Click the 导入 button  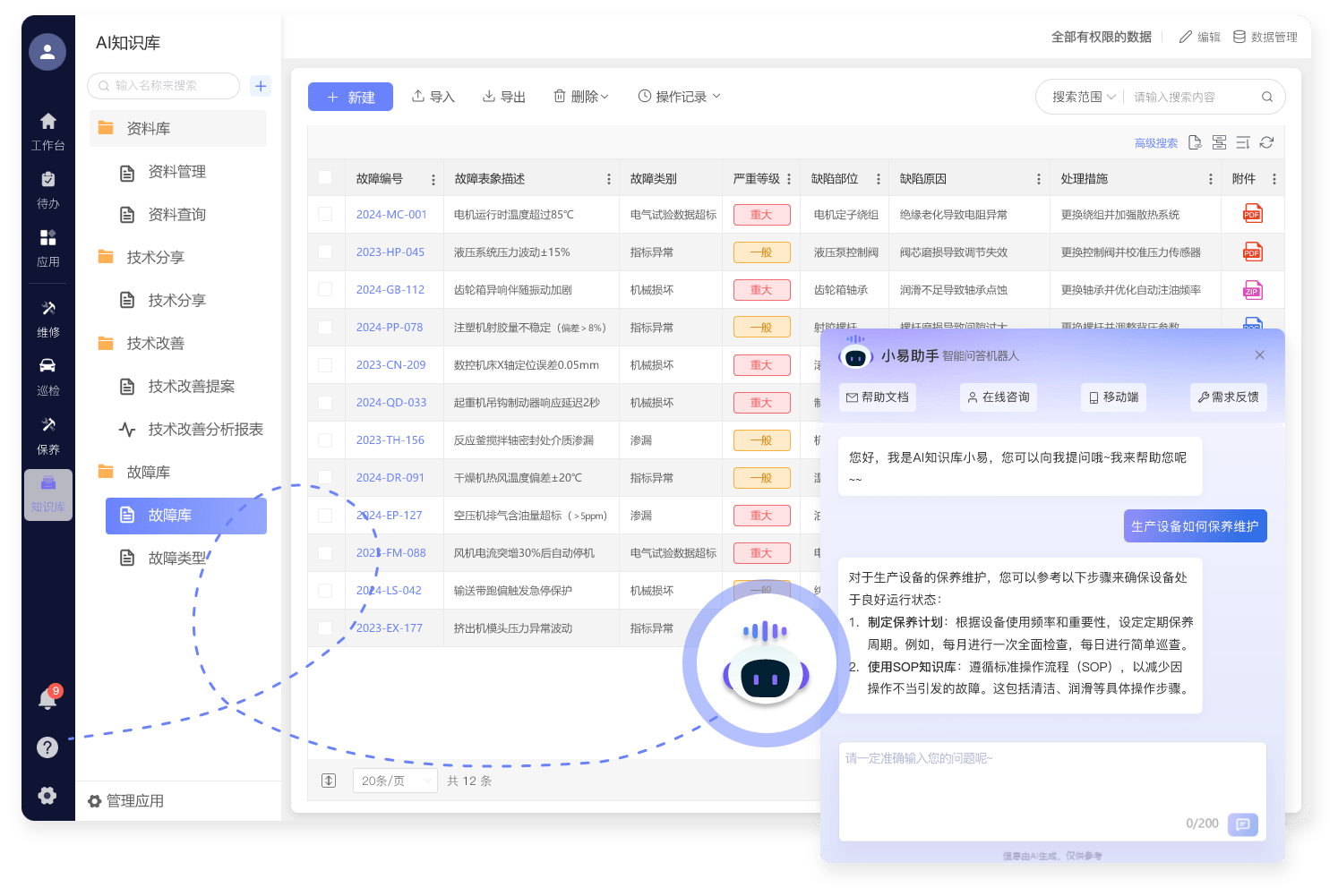pyautogui.click(x=433, y=97)
